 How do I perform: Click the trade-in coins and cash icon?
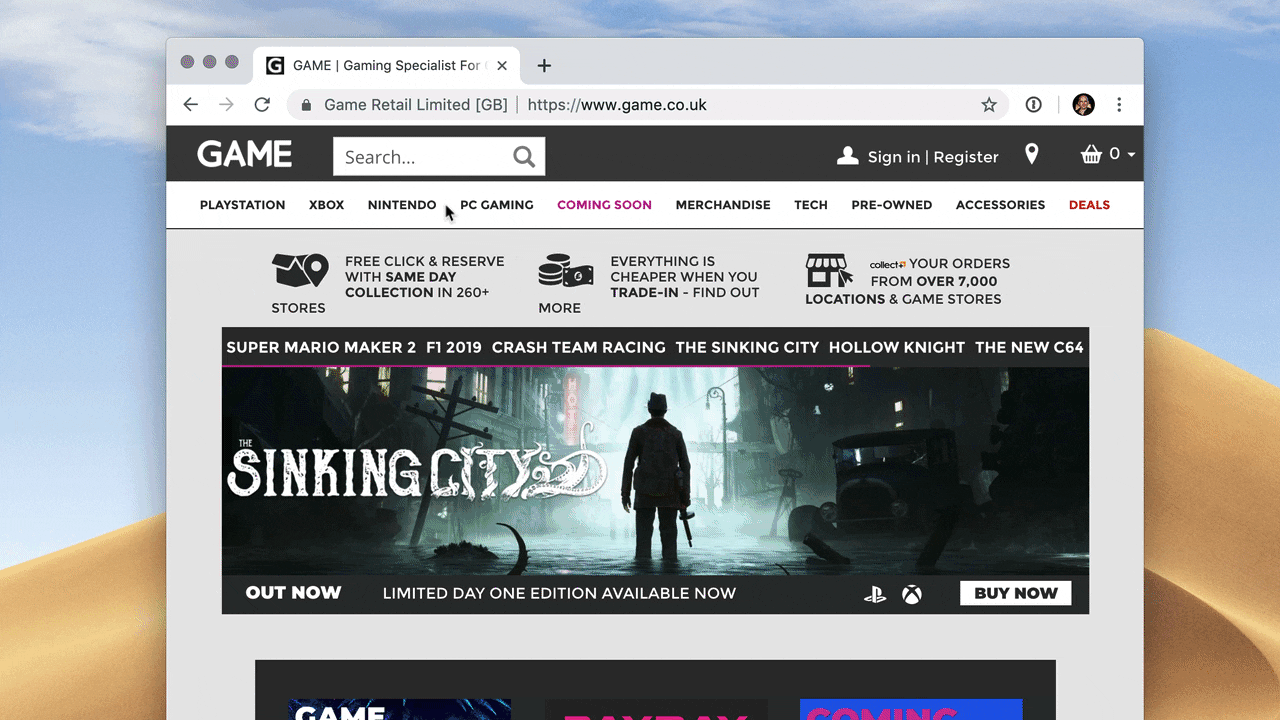pyautogui.click(x=565, y=271)
